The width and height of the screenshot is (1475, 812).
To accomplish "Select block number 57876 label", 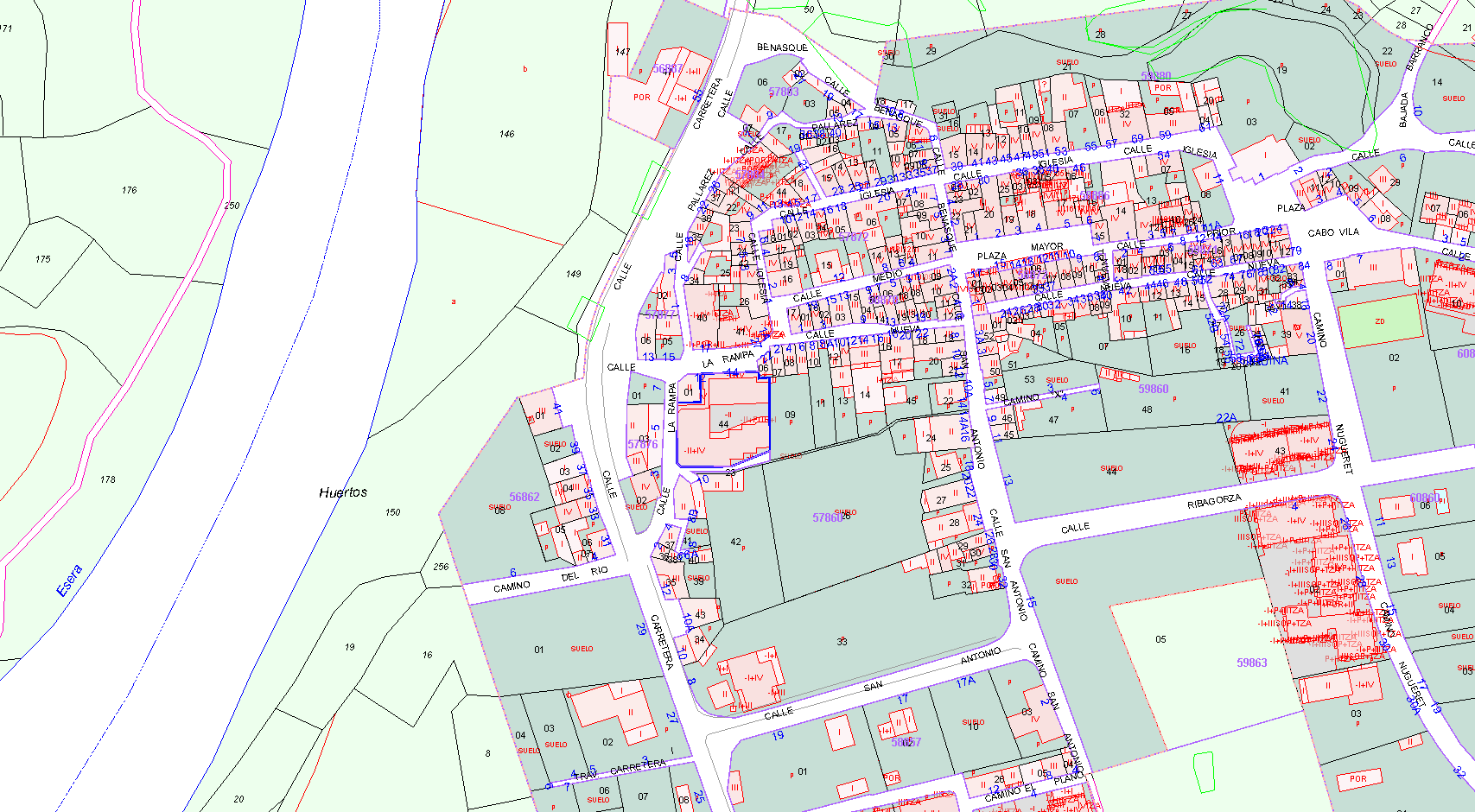I will coord(642,444).
